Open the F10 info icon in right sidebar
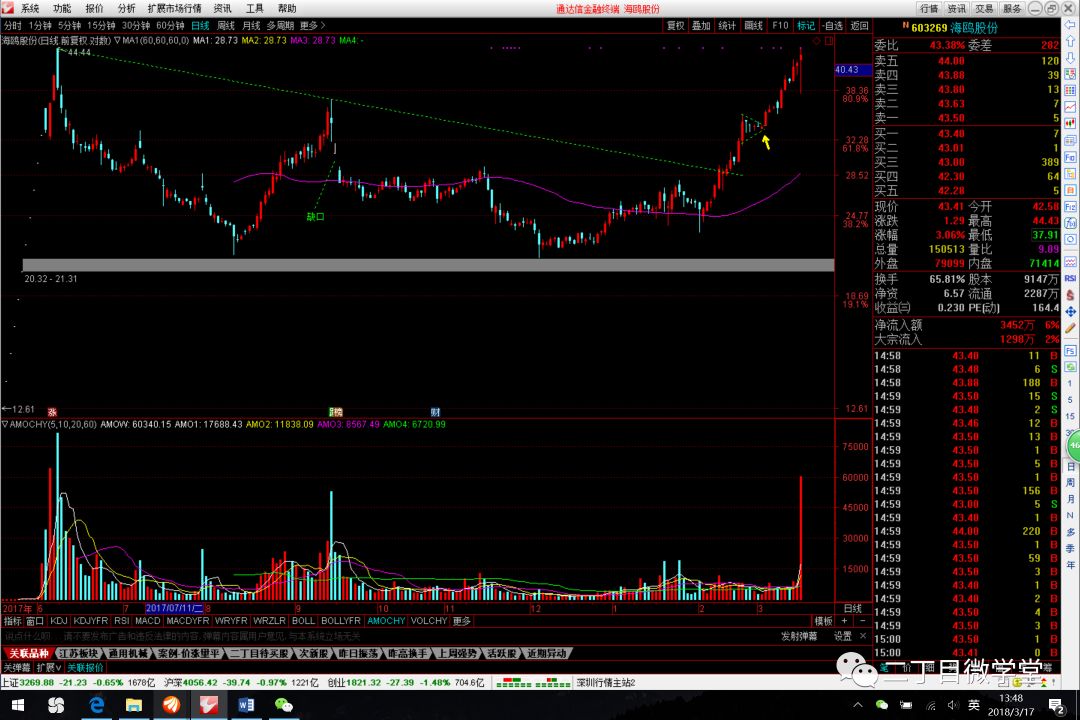This screenshot has height=720, width=1080. pos(1070,157)
